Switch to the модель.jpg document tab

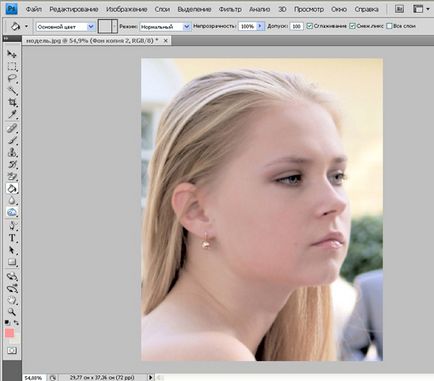click(92, 41)
